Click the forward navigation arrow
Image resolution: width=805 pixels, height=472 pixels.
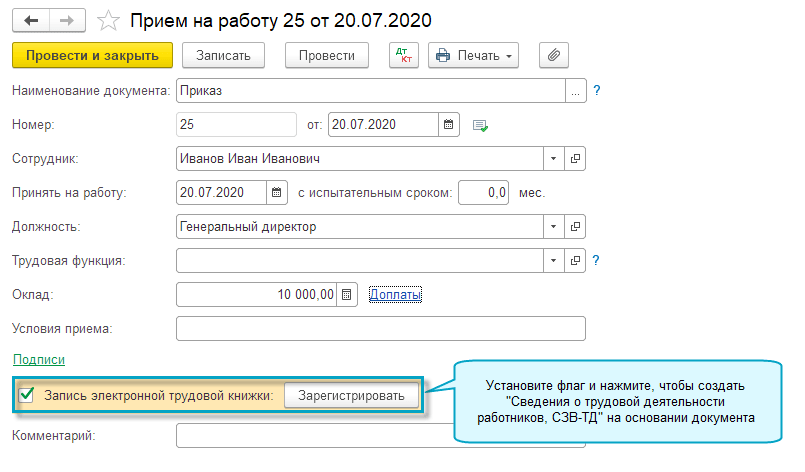pyautogui.click(x=66, y=20)
